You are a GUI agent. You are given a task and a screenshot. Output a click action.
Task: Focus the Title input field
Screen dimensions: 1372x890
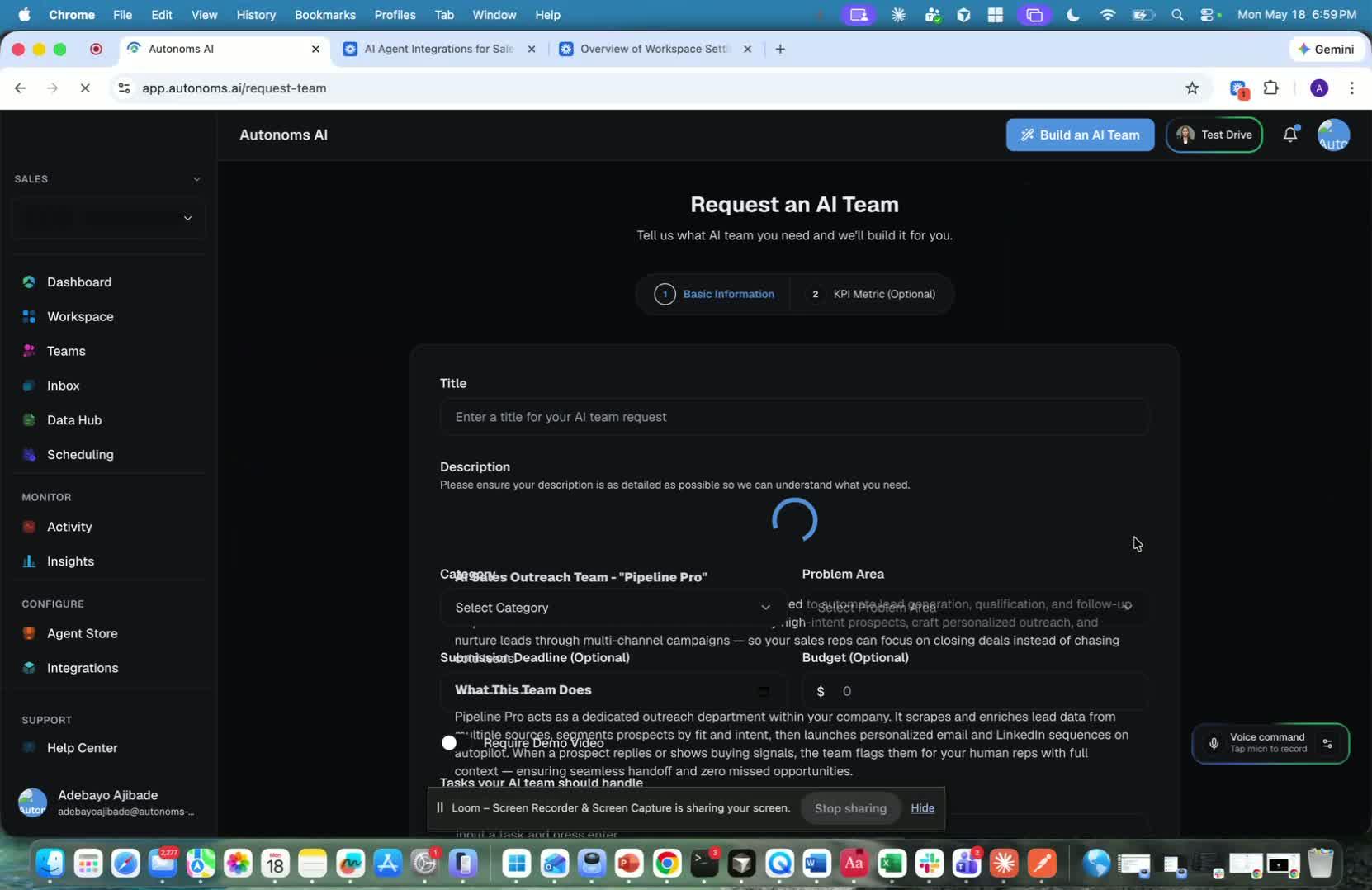pos(794,417)
